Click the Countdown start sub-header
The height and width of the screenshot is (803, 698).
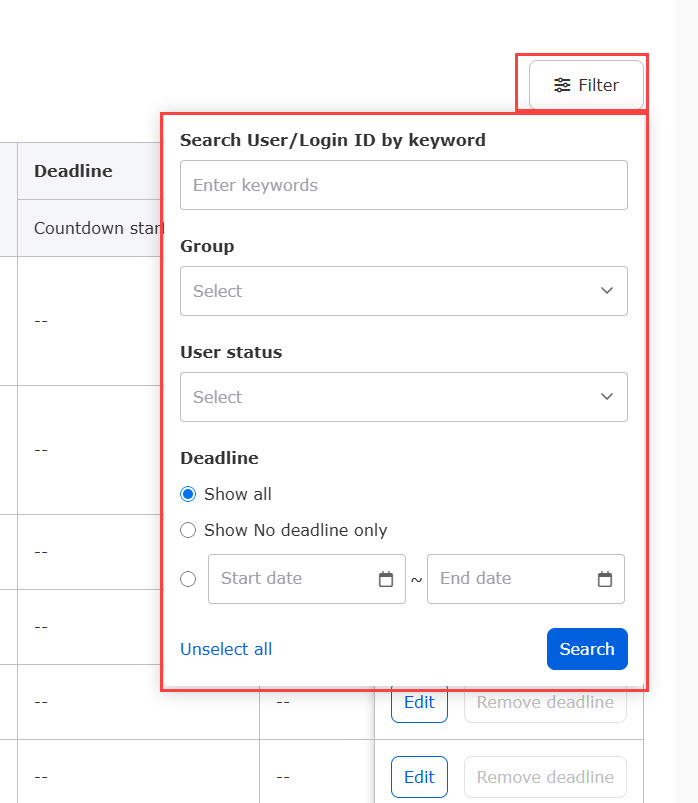(x=92, y=228)
